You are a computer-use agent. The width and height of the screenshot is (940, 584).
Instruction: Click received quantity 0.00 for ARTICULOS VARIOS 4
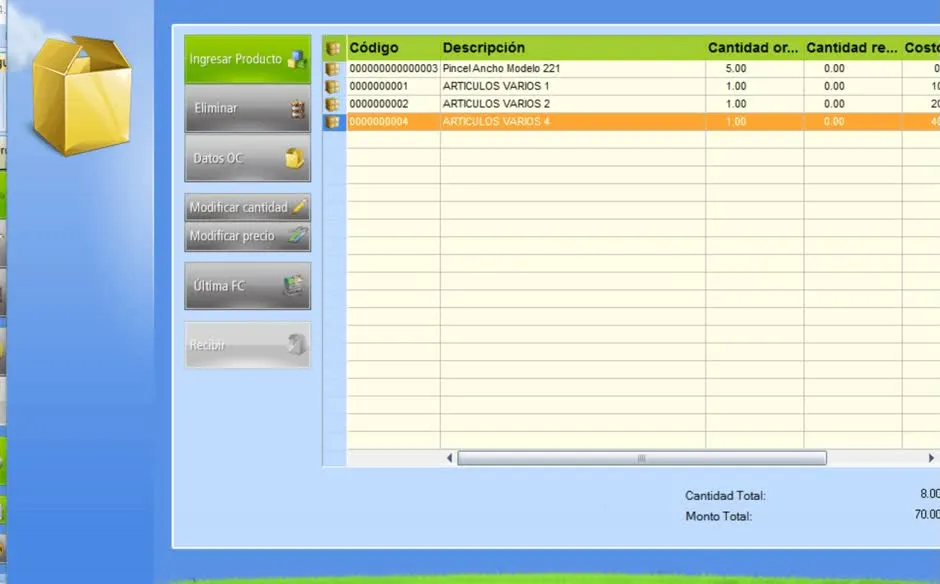click(834, 122)
